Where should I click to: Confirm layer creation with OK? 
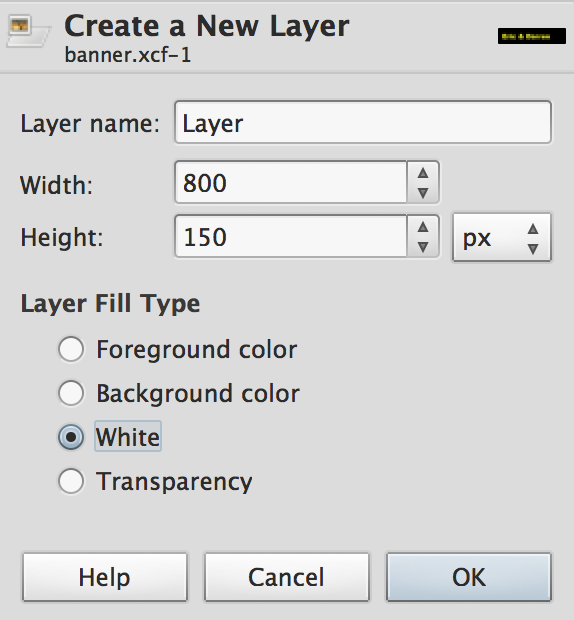point(469,577)
